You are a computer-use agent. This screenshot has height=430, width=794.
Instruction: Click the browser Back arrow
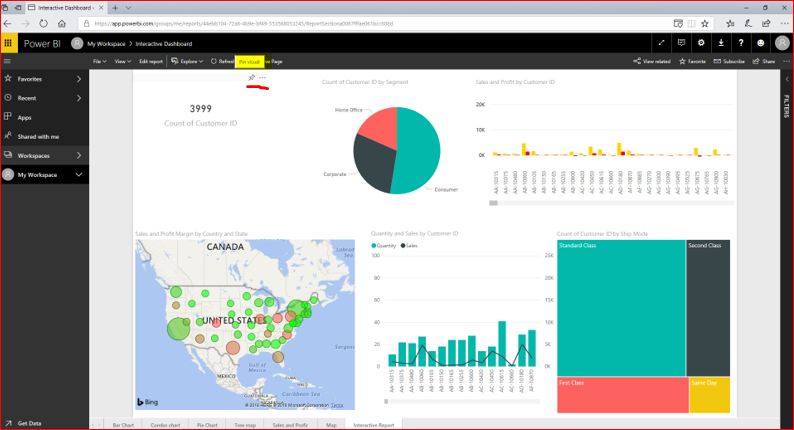coord(8,23)
